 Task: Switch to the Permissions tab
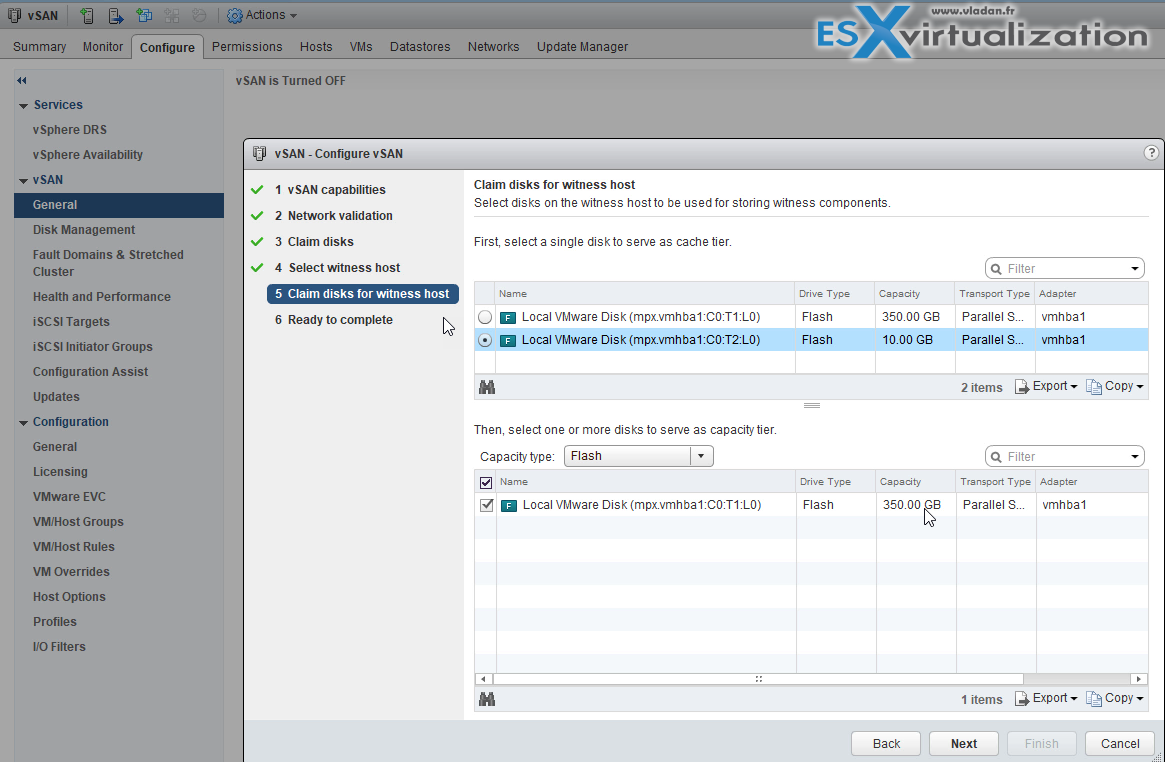coord(247,47)
